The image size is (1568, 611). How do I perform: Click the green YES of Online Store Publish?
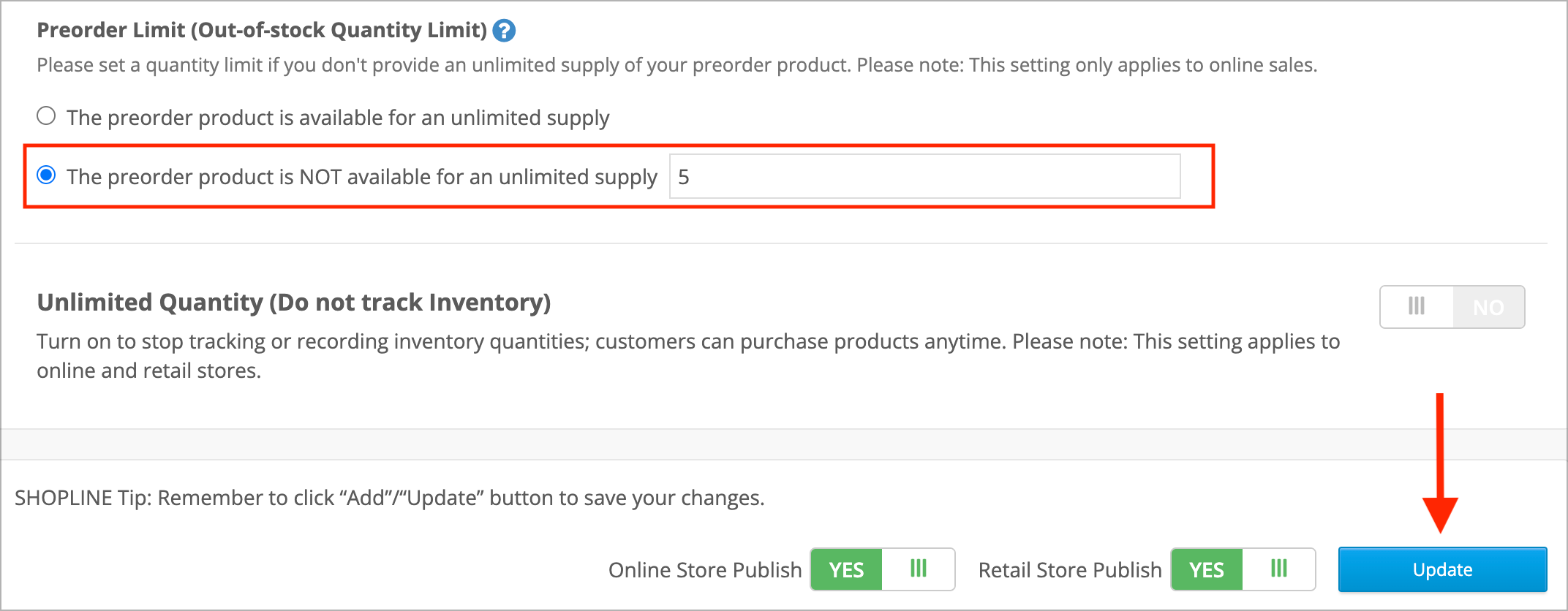(846, 569)
